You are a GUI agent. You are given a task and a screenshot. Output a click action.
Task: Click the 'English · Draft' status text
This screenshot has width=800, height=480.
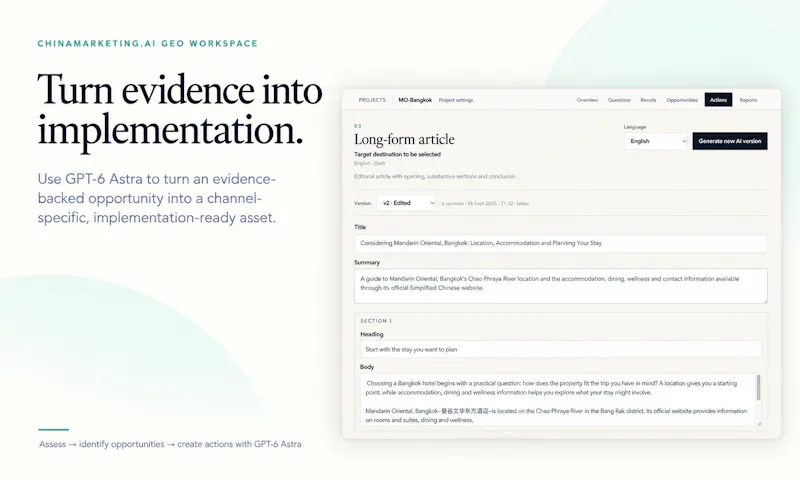coord(369,163)
